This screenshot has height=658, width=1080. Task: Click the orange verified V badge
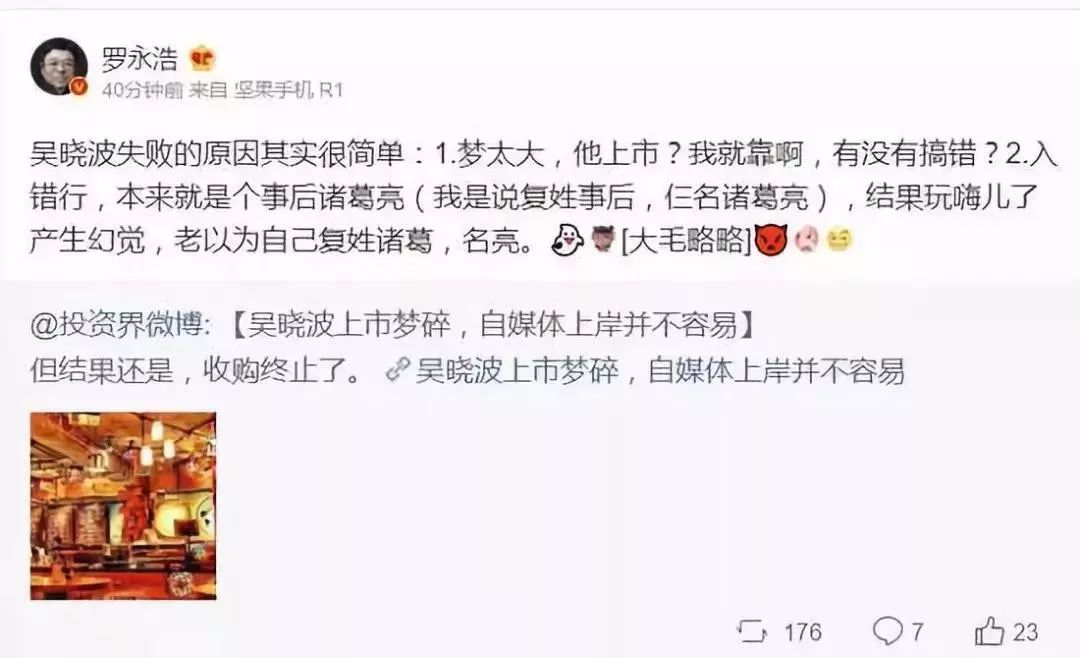tap(79, 87)
